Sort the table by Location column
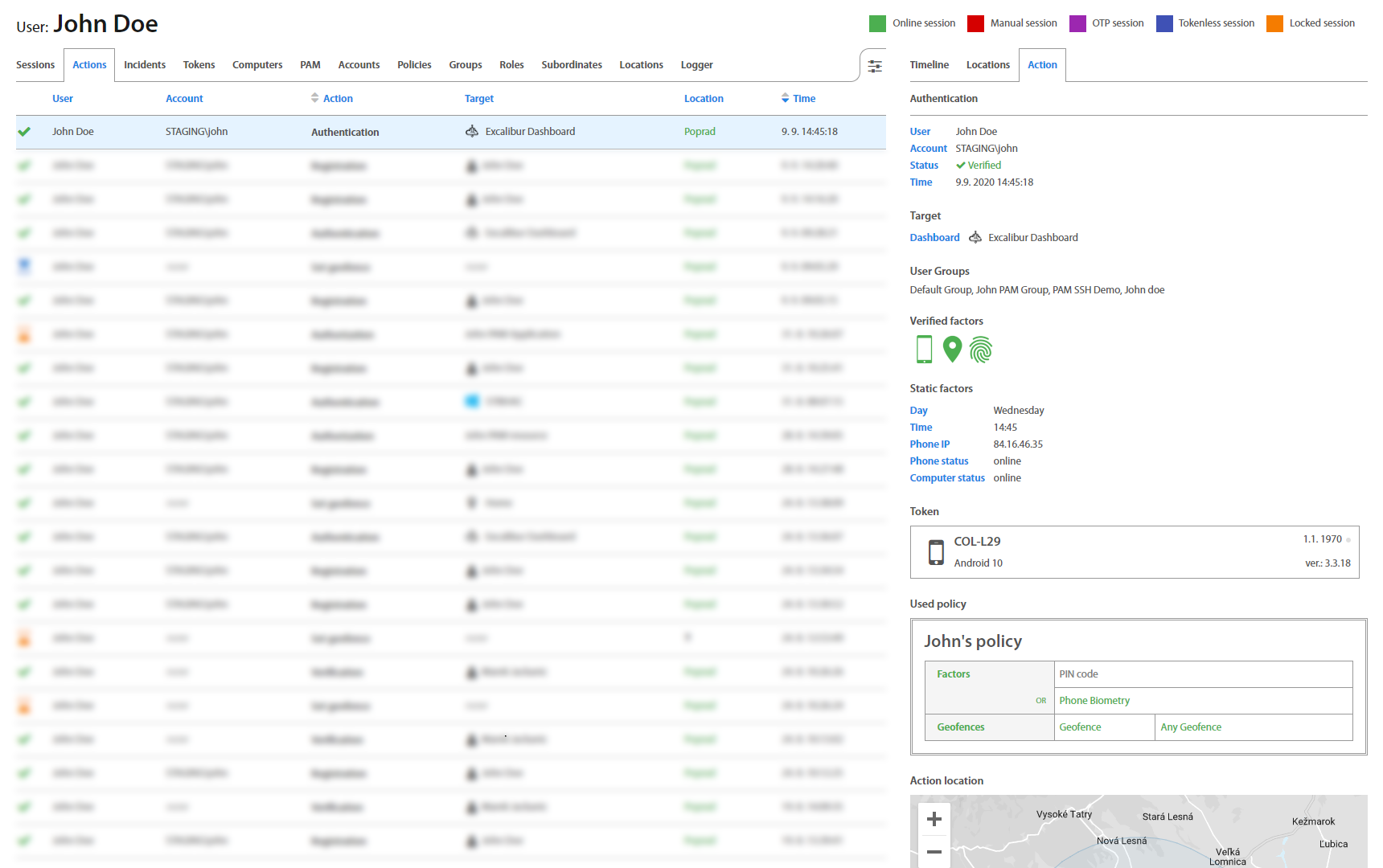 coord(704,99)
